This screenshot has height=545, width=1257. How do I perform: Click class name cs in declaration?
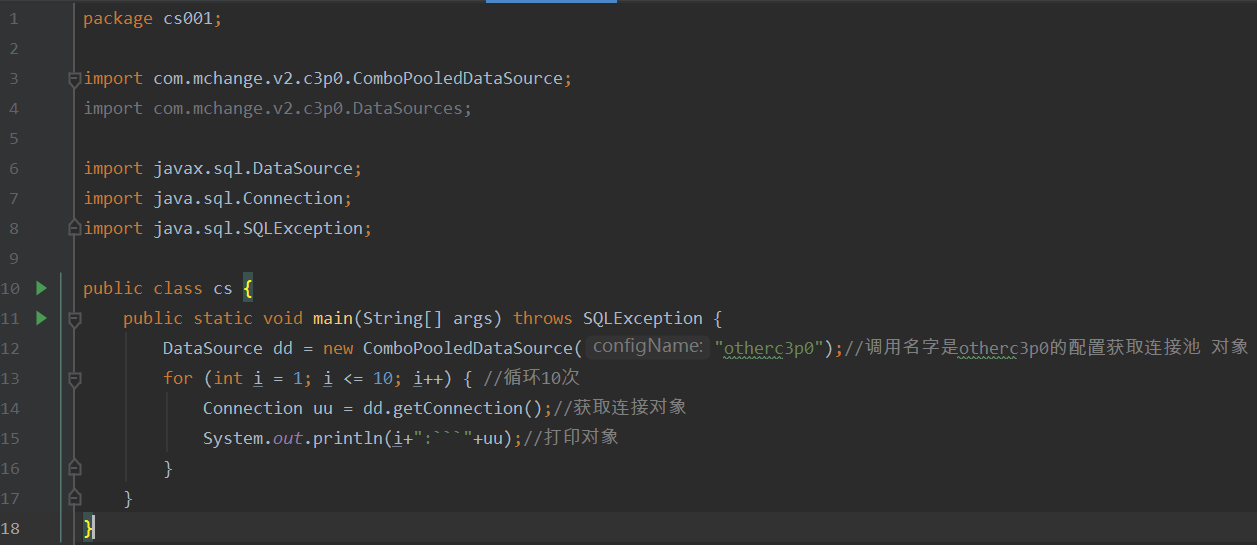tap(222, 288)
